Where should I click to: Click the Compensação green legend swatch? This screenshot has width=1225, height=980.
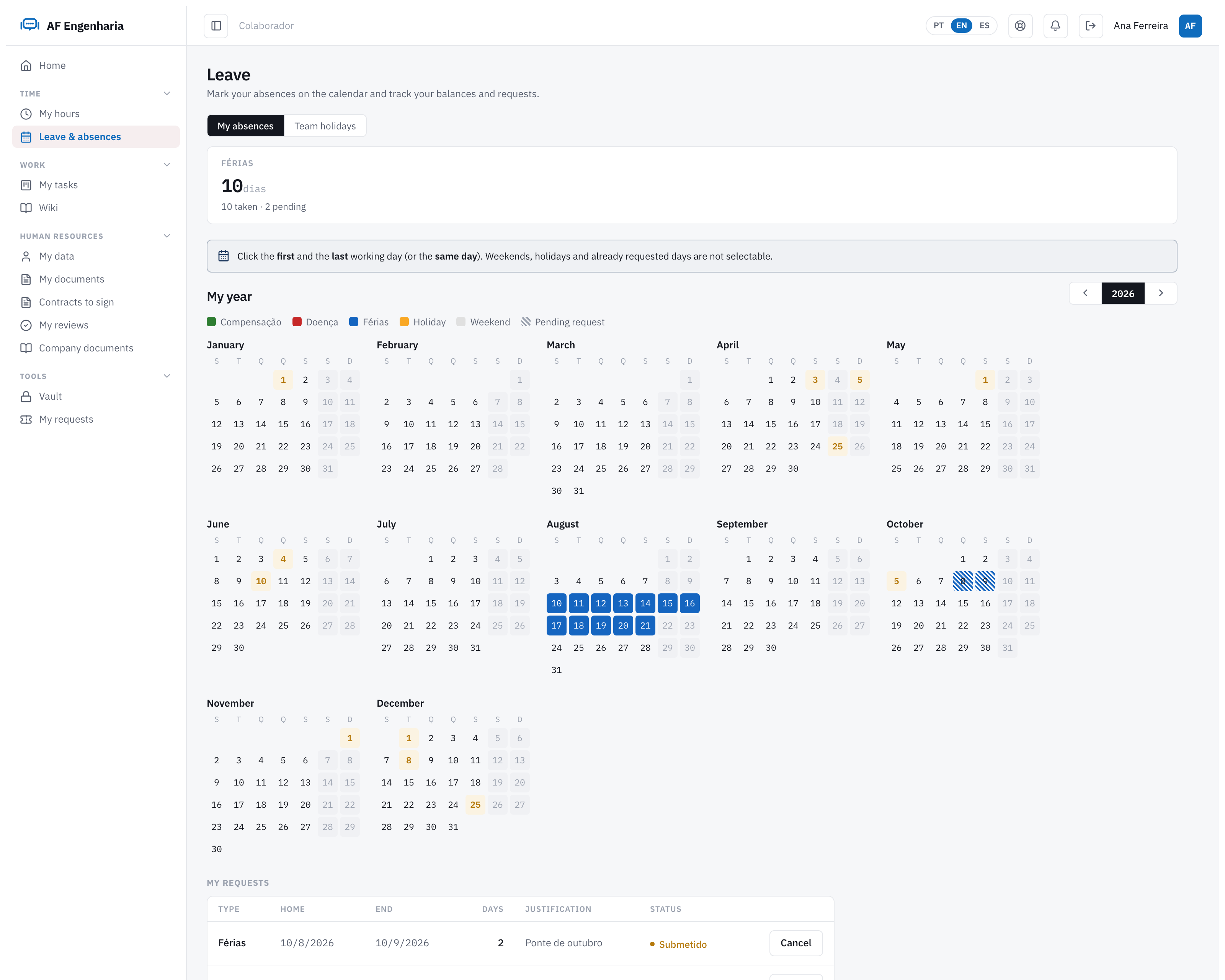tap(211, 322)
